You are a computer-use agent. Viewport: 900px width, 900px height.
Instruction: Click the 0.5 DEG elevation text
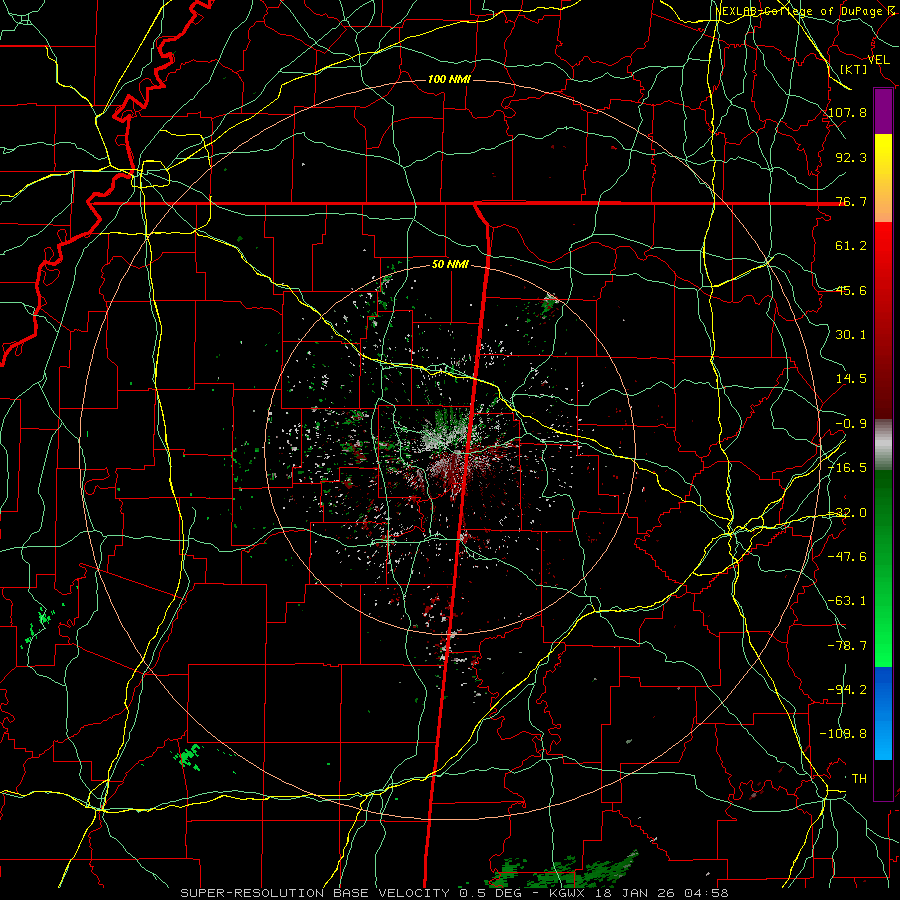[489, 893]
